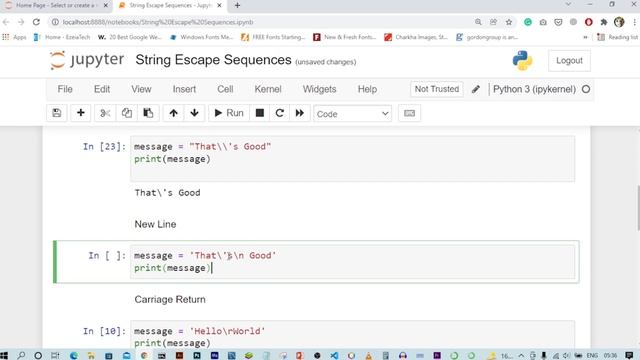Open the File menu
The height and width of the screenshot is (360, 640).
[65, 89]
